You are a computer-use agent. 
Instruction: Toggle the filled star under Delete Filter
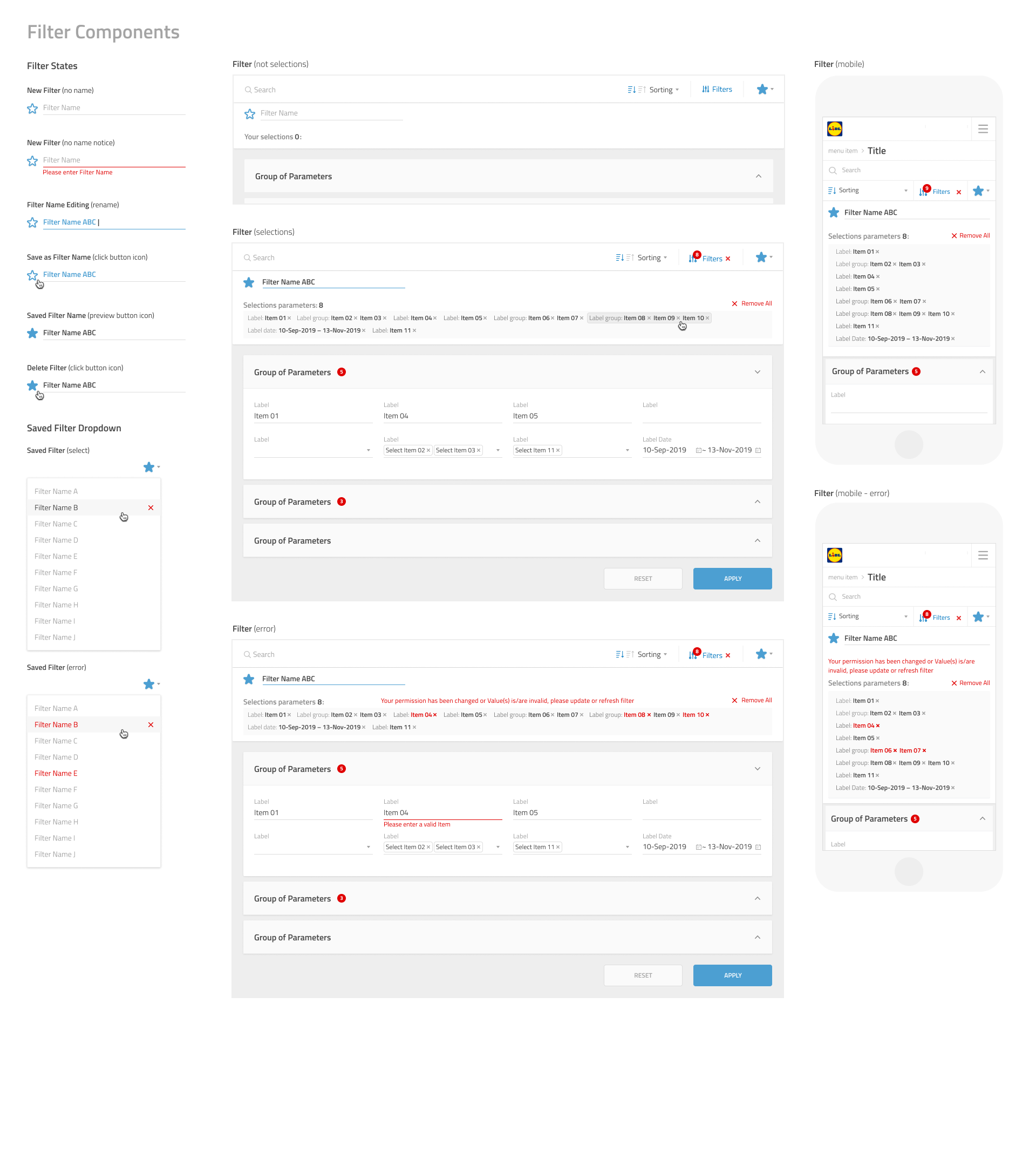[x=32, y=385]
